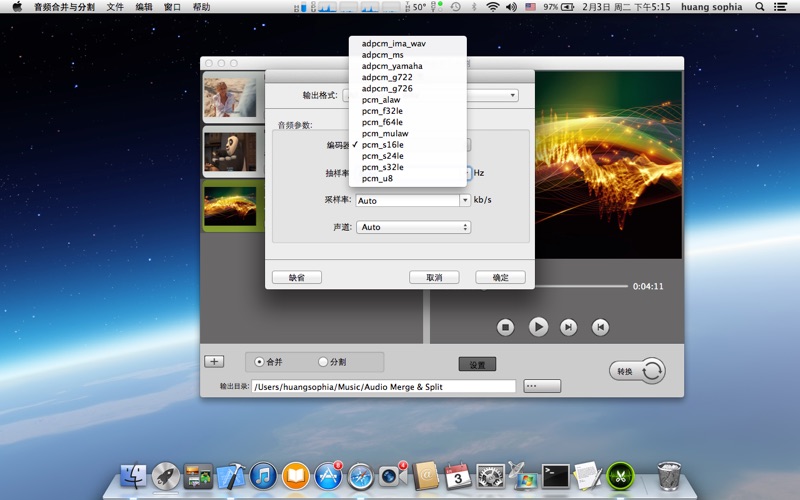Jump to previous track with the back button
The width and height of the screenshot is (800, 500).
pyautogui.click(x=600, y=327)
